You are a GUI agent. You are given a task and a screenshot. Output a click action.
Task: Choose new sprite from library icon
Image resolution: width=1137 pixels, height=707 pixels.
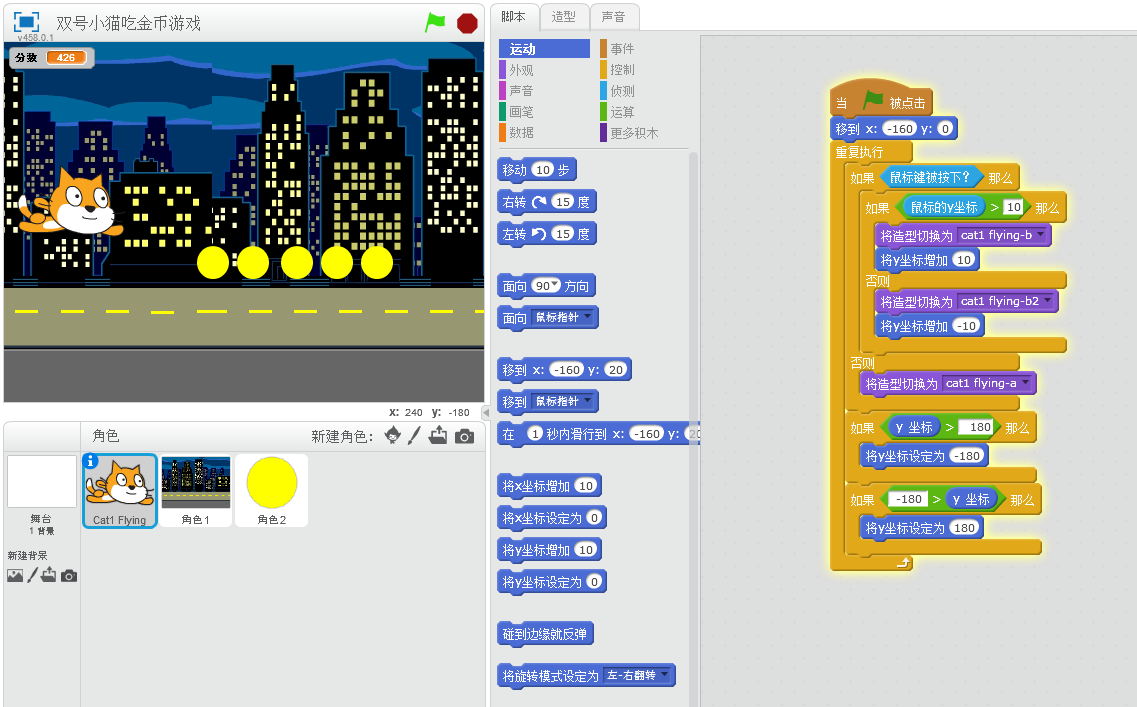pyautogui.click(x=392, y=435)
